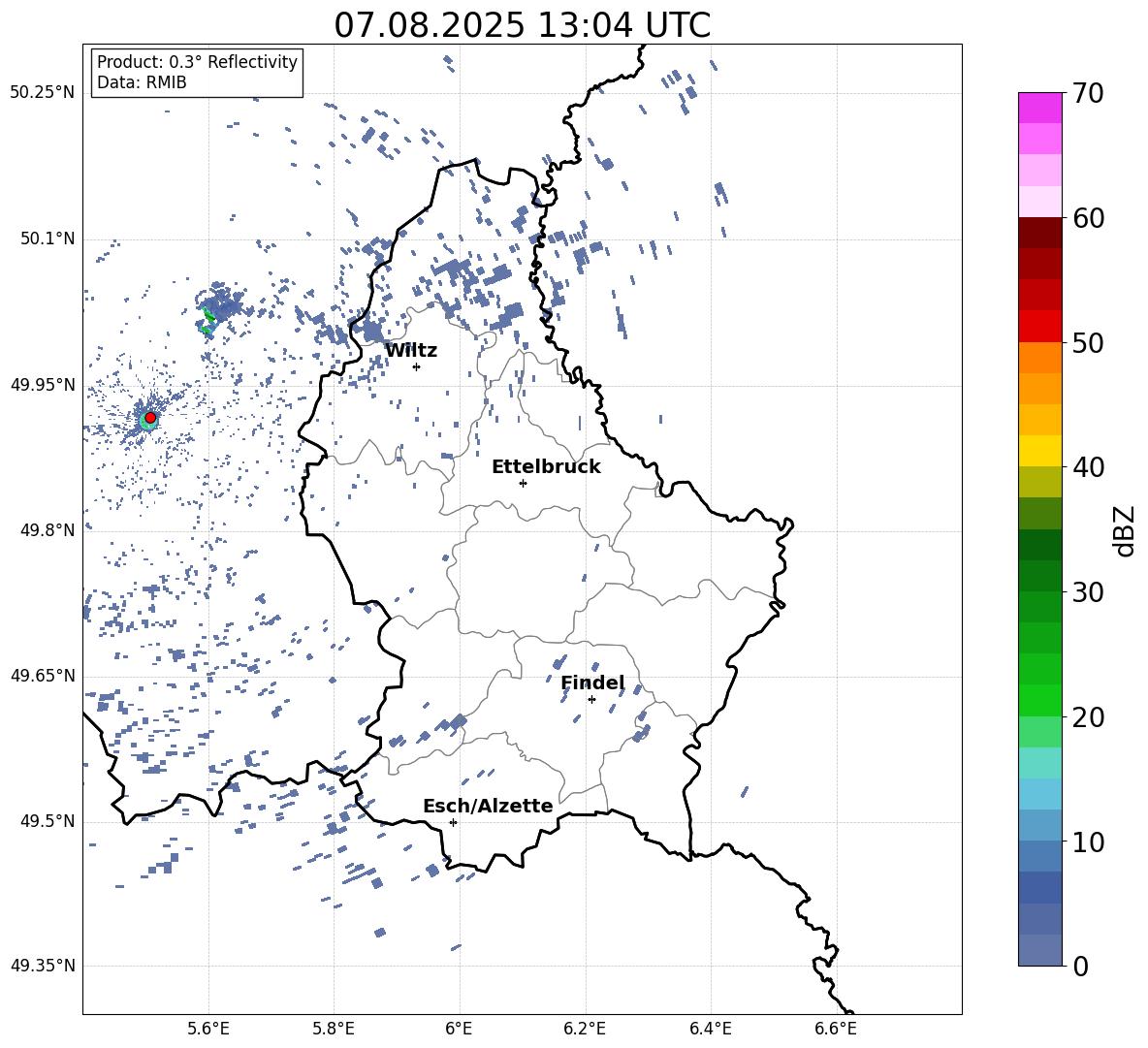This screenshot has height=1048, width=1148.
Task: Click the 70 tick label on colorbar
Action: [x=1088, y=93]
